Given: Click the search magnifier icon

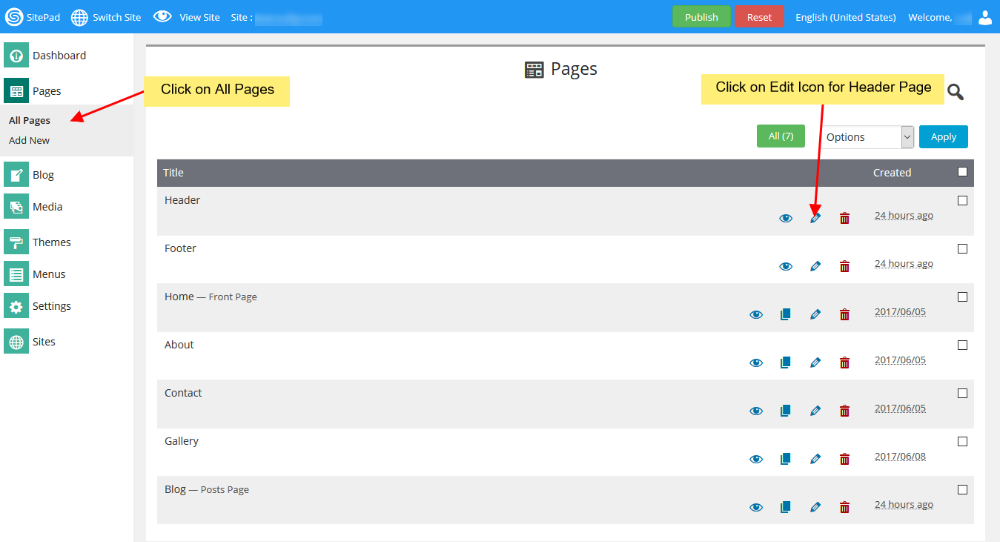Looking at the screenshot, I should [955, 92].
